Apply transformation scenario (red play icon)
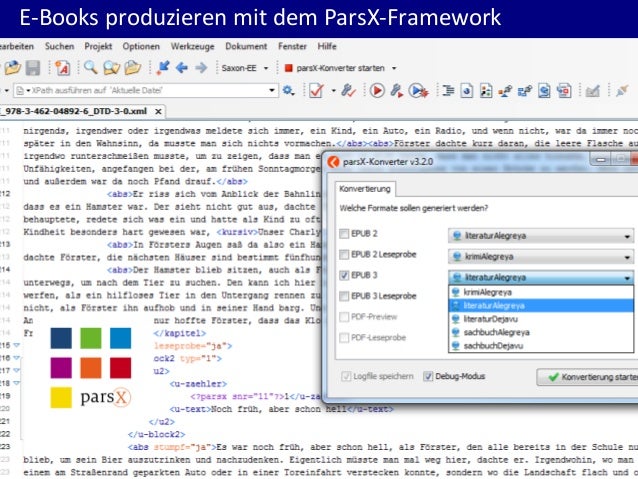Viewport: 638px width, 479px height. 377,90
